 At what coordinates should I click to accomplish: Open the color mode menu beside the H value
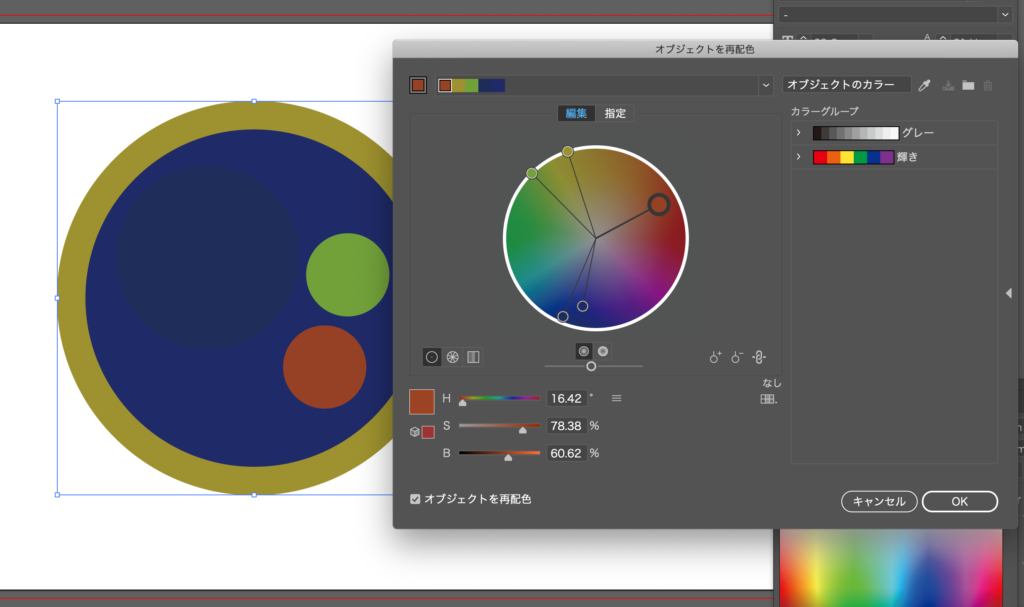pos(616,398)
